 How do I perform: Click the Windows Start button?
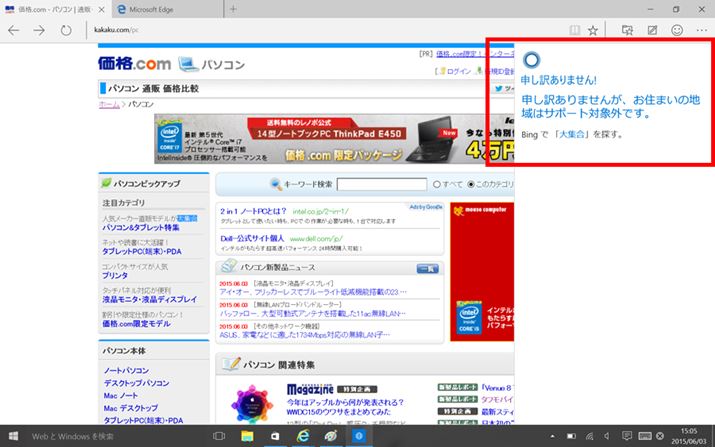click(14, 436)
